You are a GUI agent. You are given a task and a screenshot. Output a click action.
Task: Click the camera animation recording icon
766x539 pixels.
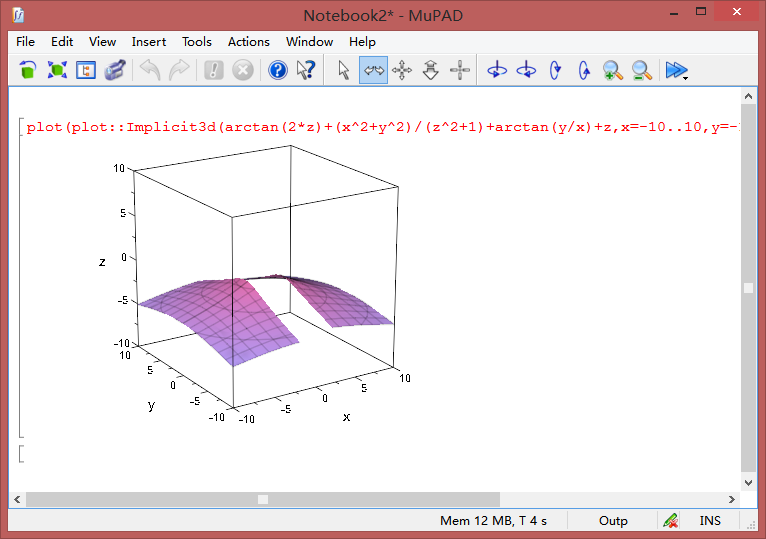click(x=115, y=70)
